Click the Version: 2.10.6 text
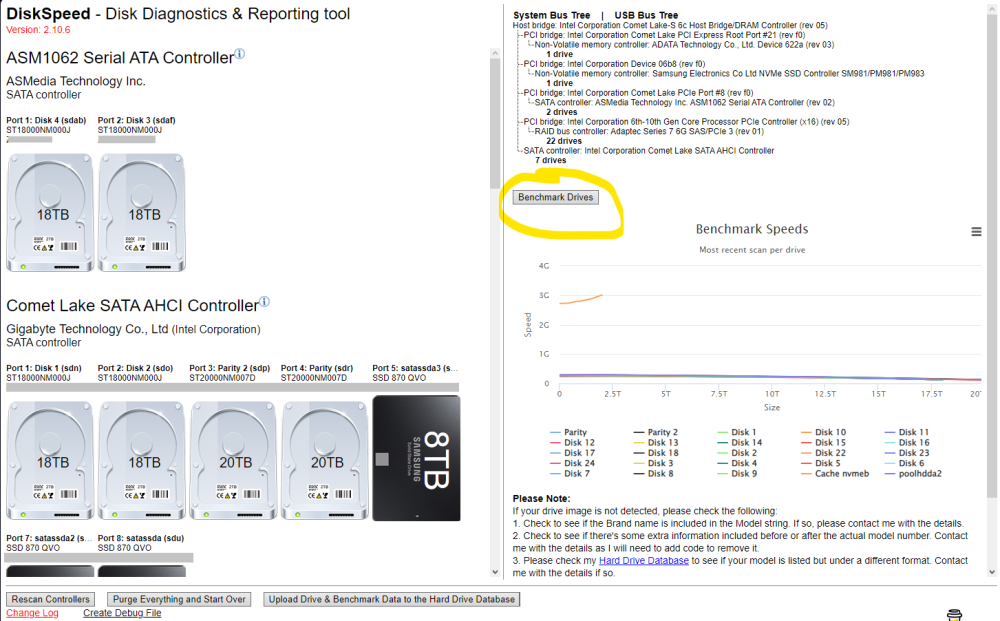Viewport: 1000px width, 621px height. (38, 30)
